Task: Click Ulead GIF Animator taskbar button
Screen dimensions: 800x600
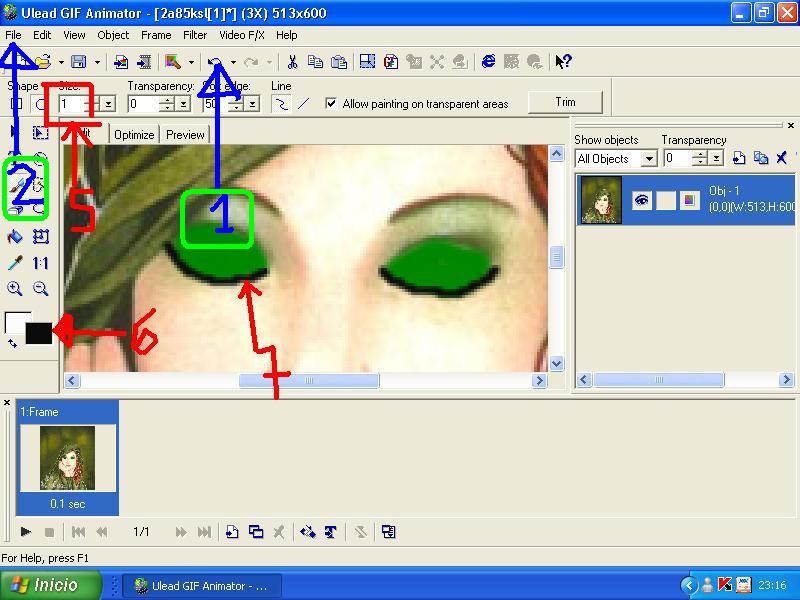Action: pos(202,586)
